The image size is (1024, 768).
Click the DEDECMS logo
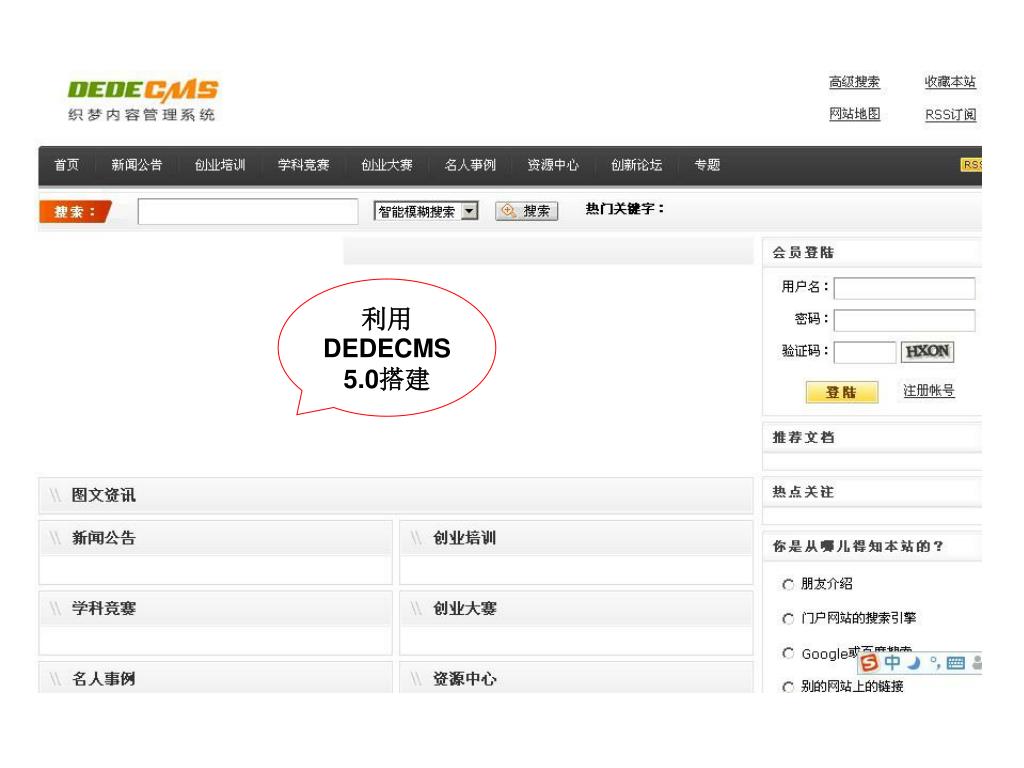142,101
